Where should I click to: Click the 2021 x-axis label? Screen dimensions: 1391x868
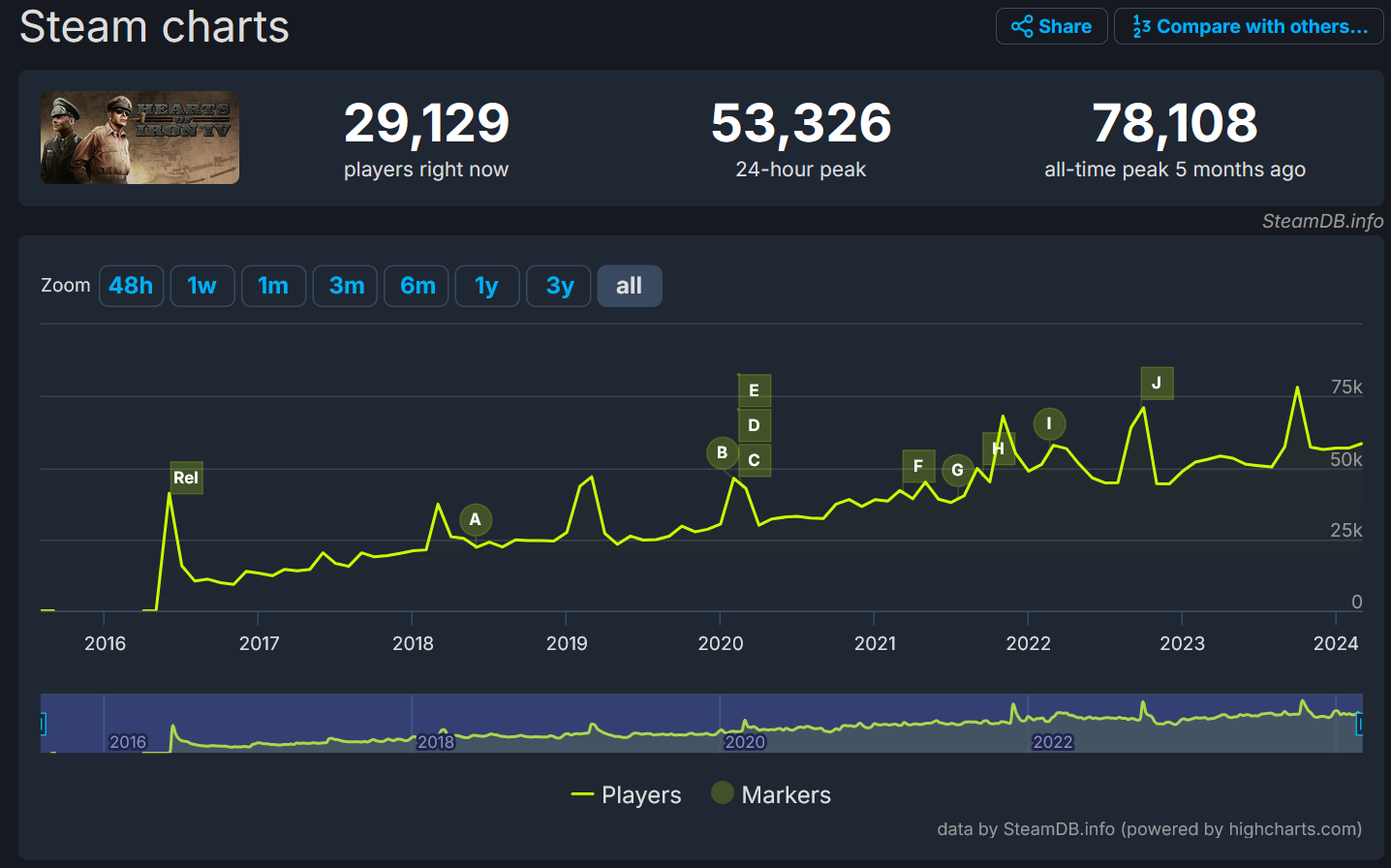coord(875,643)
